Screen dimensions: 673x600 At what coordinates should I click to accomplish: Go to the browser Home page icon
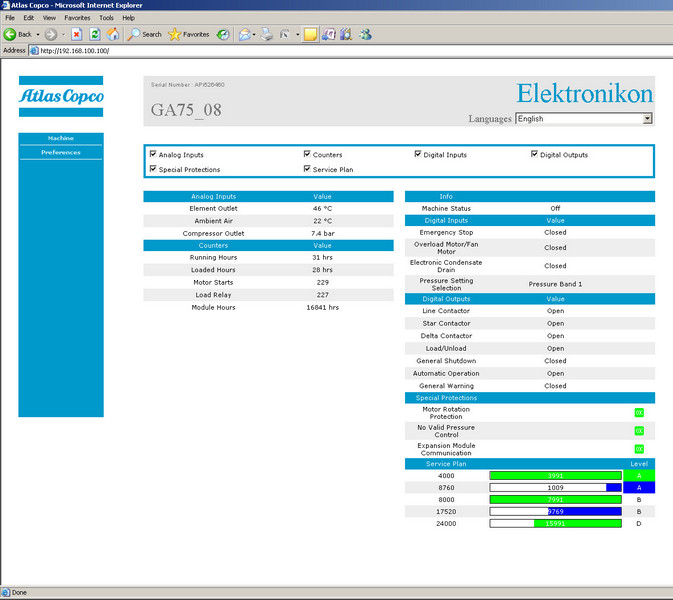(x=113, y=34)
